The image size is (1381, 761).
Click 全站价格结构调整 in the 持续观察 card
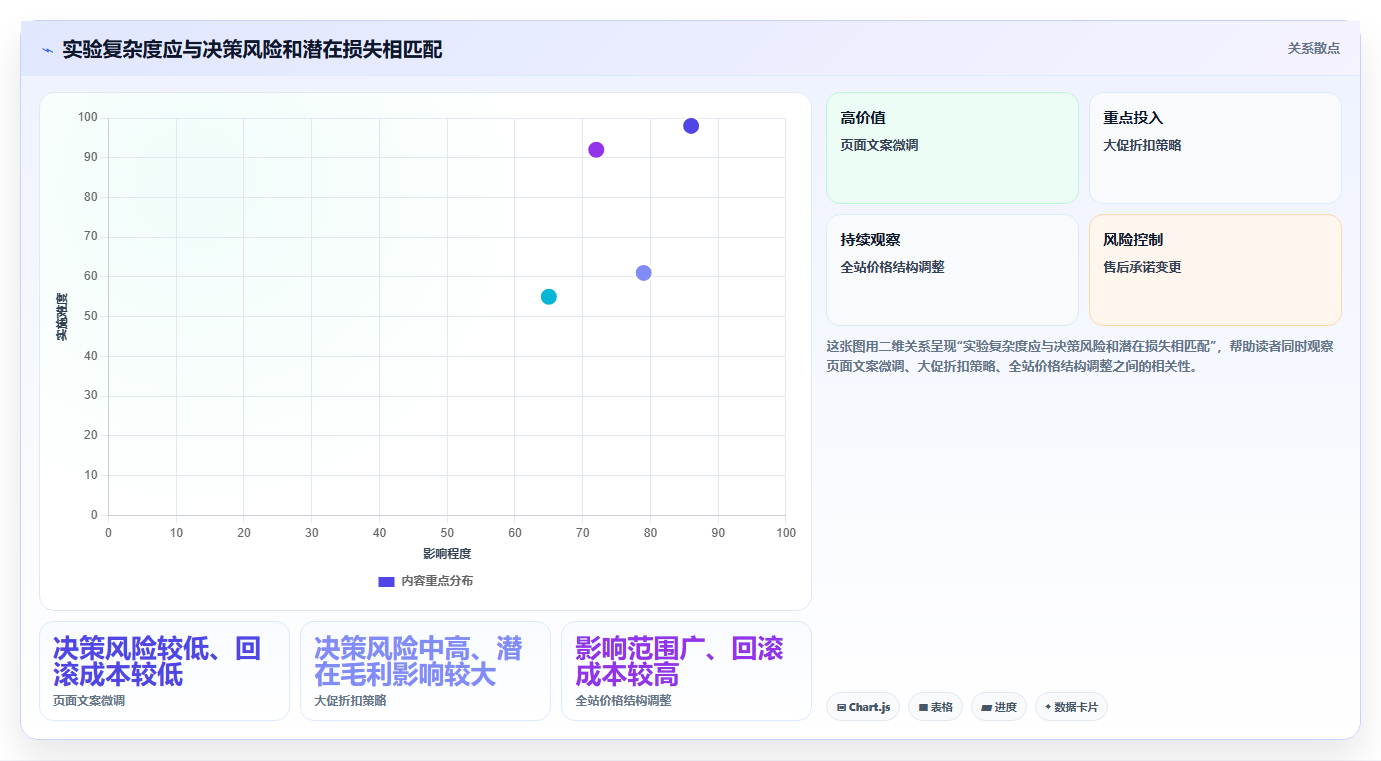[x=892, y=267]
